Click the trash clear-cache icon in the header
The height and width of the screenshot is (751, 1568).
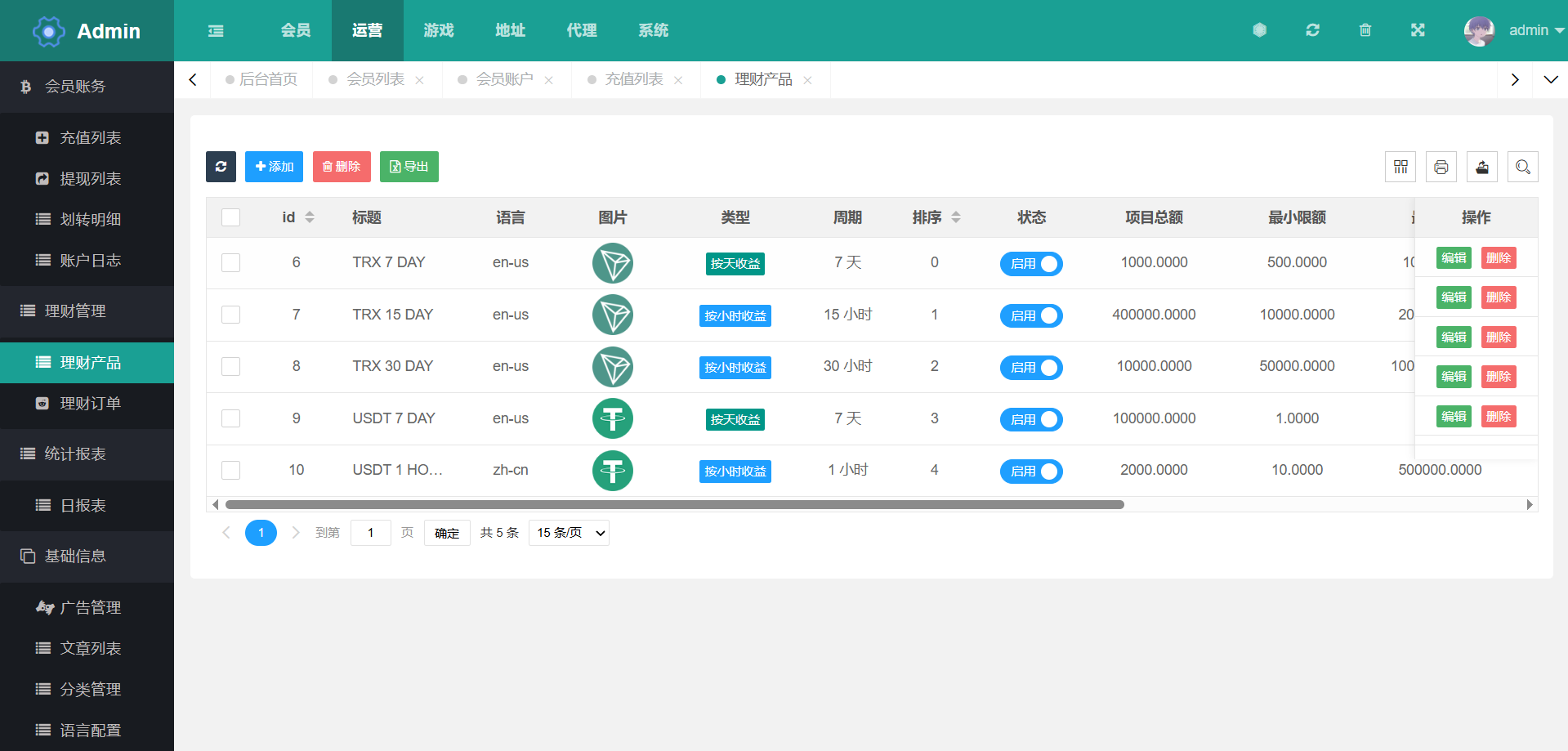pos(1365,30)
